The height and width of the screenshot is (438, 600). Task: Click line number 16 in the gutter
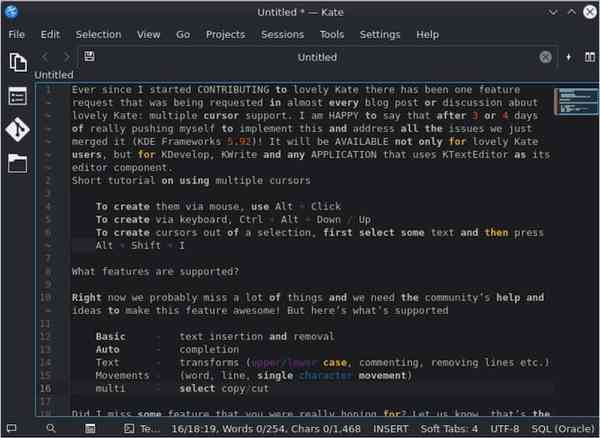[x=45, y=388]
